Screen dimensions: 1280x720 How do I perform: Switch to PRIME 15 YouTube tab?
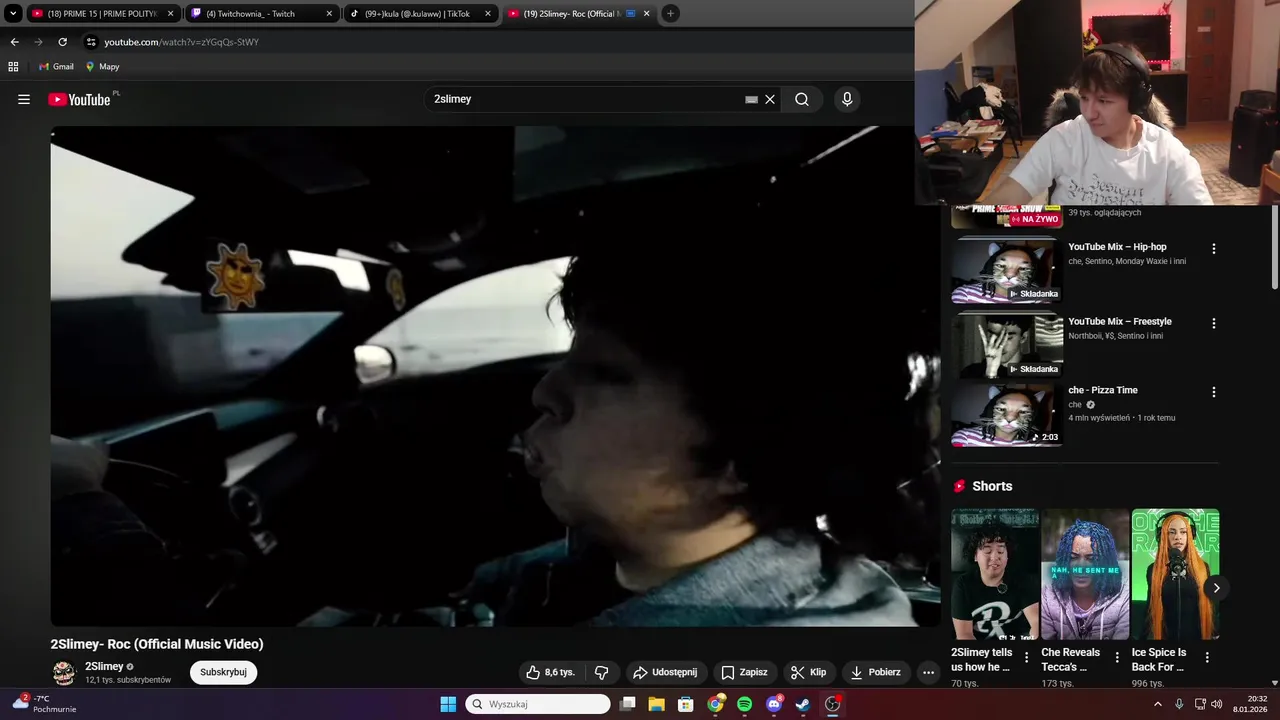[103, 13]
